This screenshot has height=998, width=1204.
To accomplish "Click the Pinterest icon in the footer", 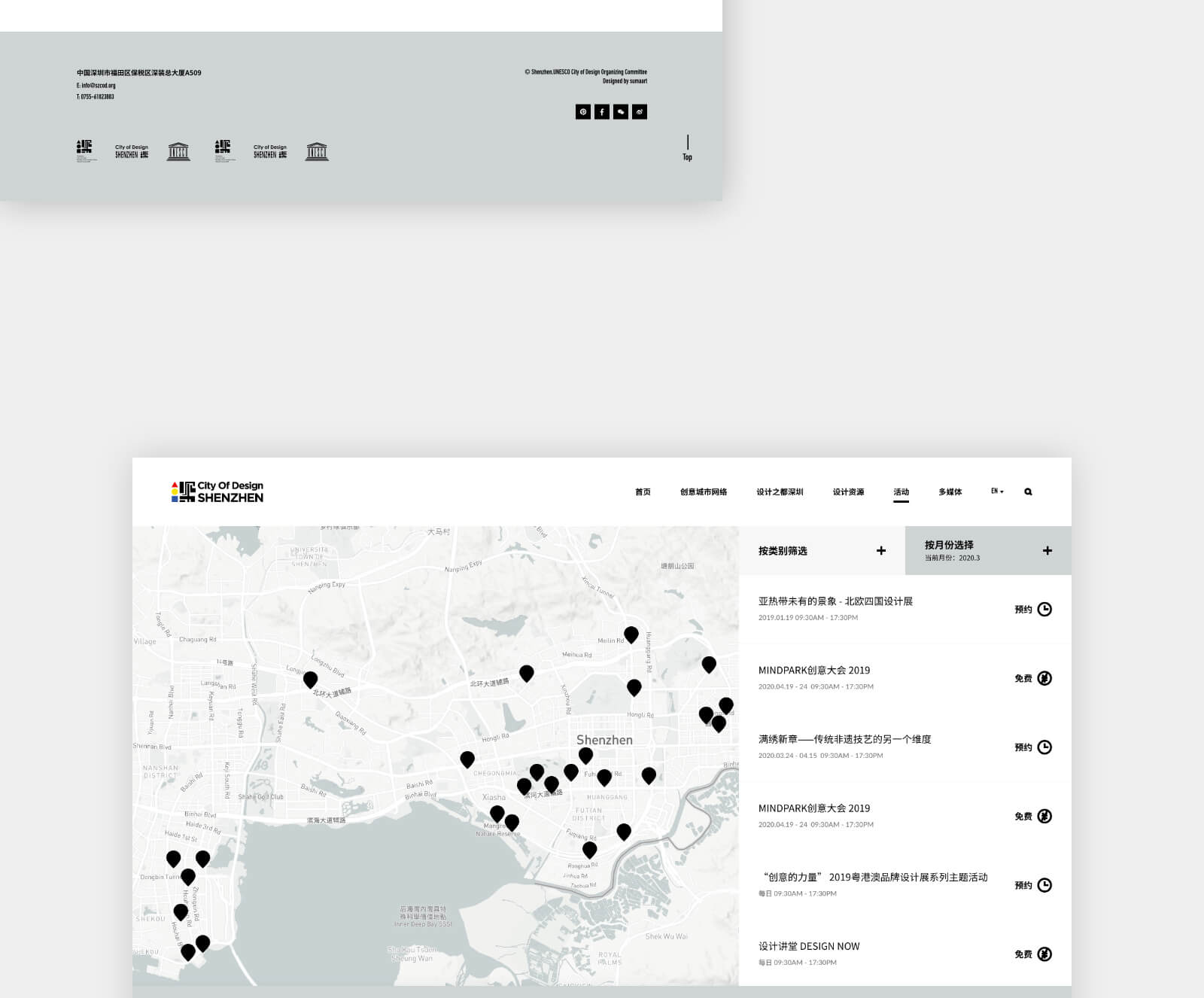I will coord(582,112).
